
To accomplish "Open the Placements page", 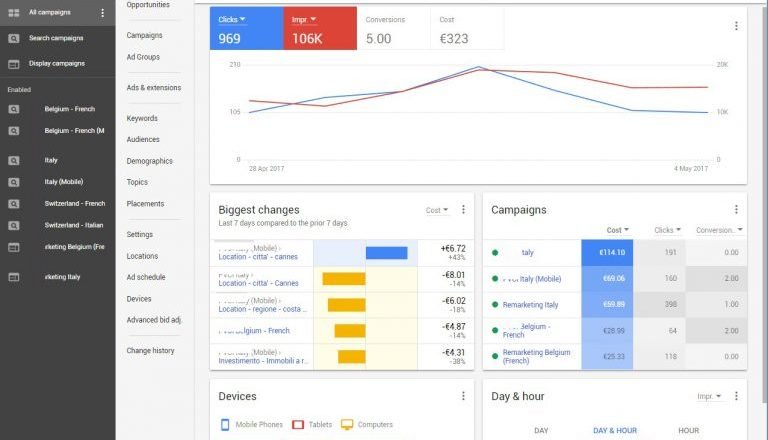I will [145, 204].
